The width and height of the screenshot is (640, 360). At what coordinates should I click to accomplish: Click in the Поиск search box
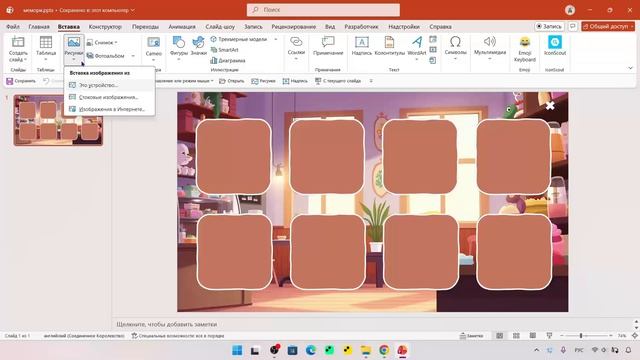click(x=323, y=10)
